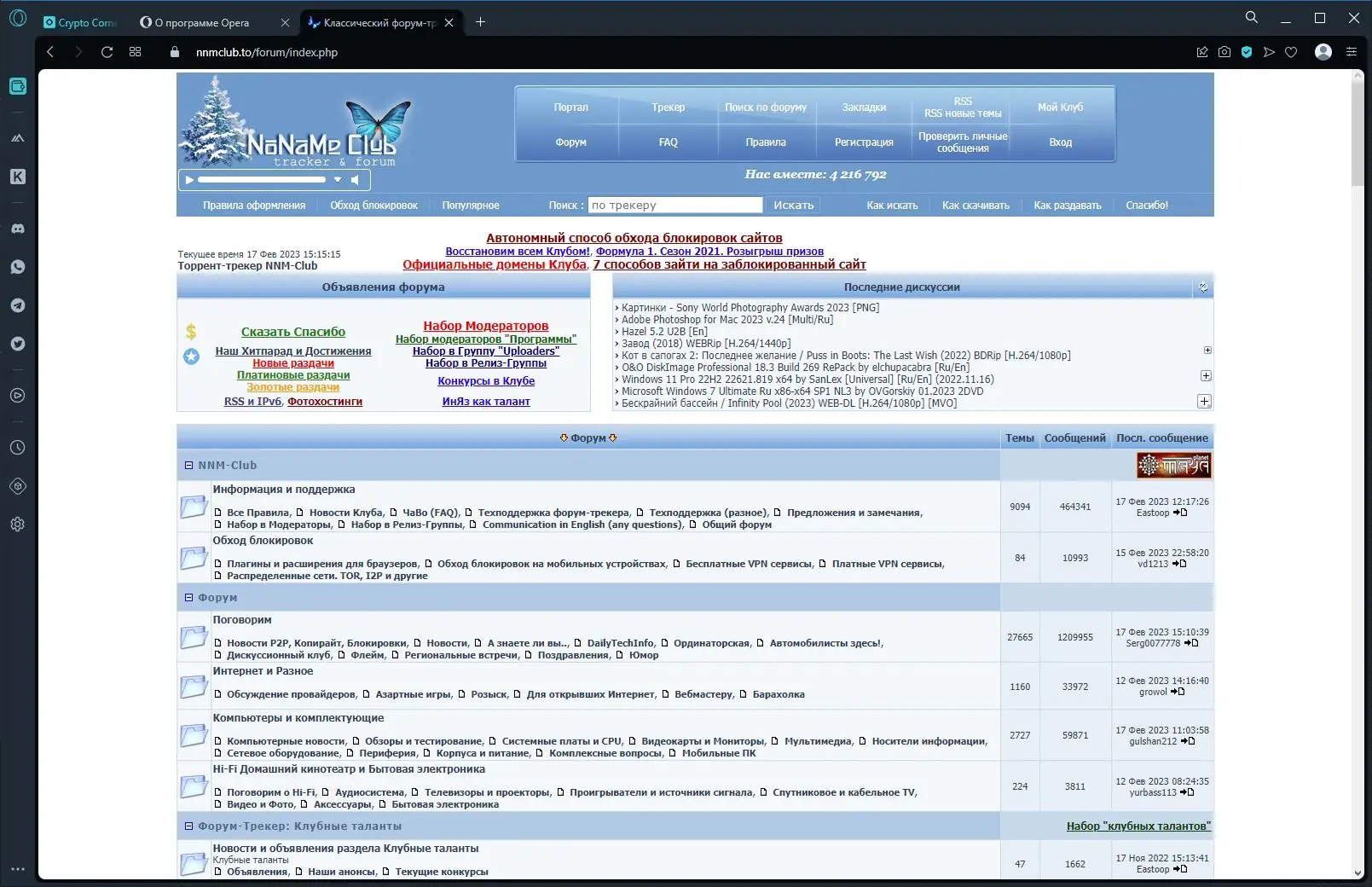Search open tabs with magnifier icon
The image size is (1372, 887).
(1252, 17)
